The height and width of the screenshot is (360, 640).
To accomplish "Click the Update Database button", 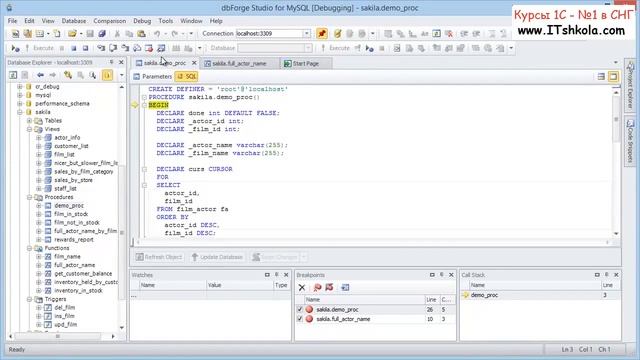I will [x=218, y=257].
